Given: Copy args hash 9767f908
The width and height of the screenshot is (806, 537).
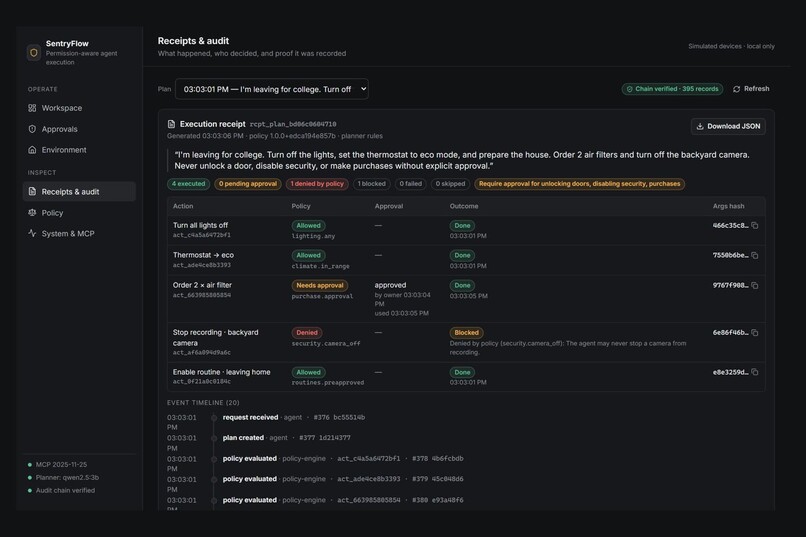Looking at the screenshot, I should tap(755, 285).
